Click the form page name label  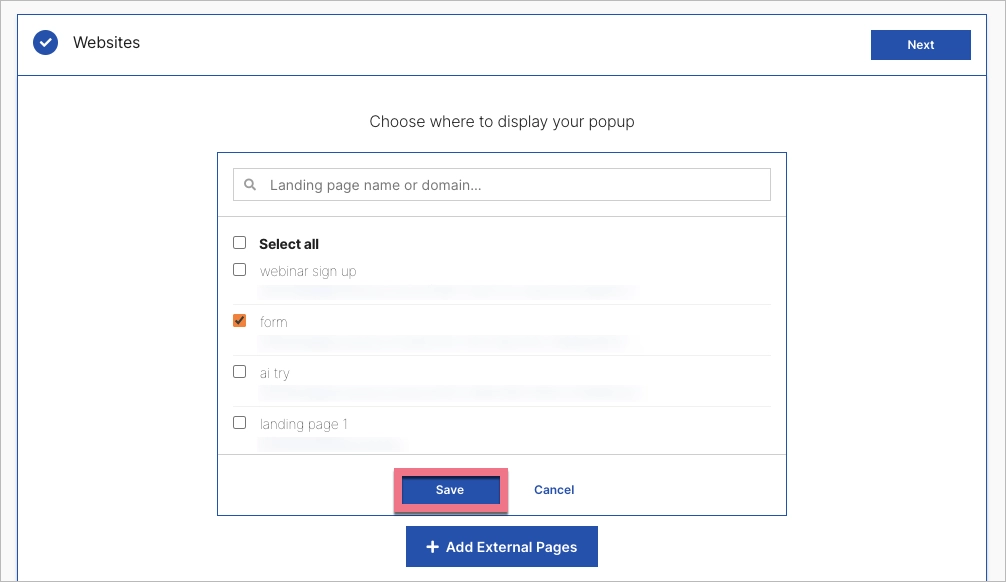click(273, 322)
